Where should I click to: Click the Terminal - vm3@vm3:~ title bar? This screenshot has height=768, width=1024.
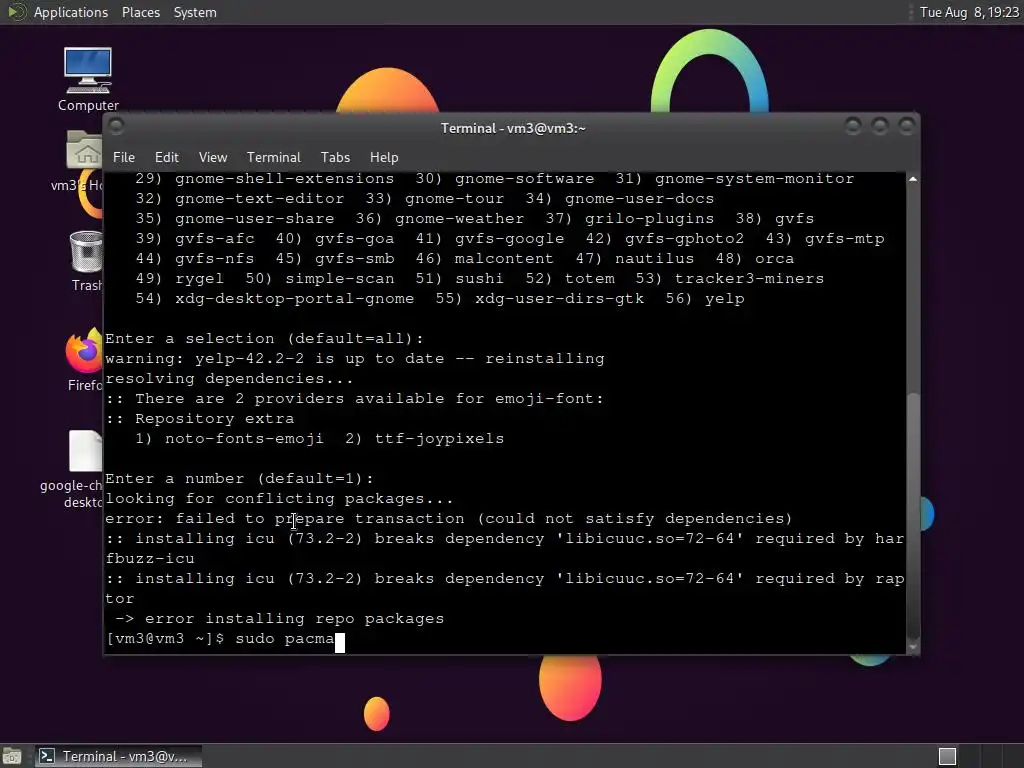click(x=513, y=128)
